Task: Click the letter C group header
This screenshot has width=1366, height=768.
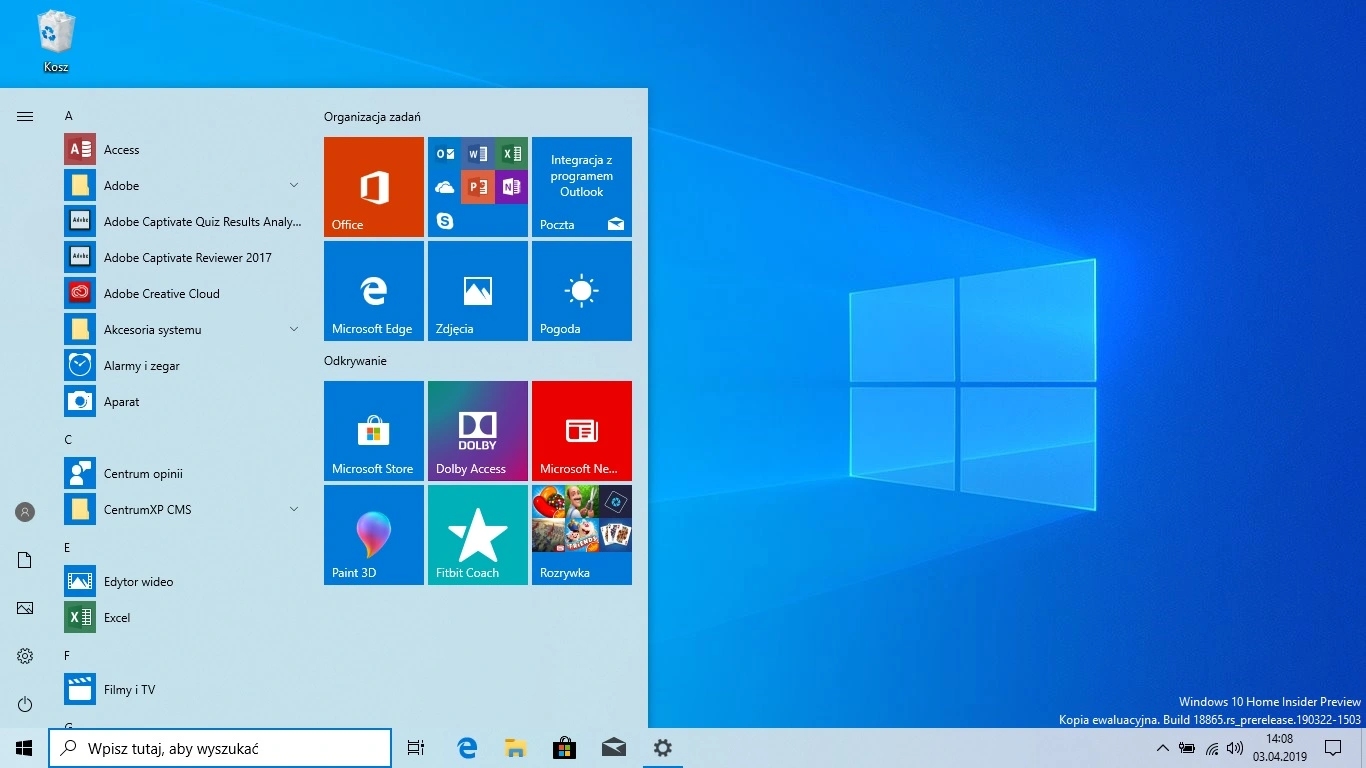Action: click(68, 440)
